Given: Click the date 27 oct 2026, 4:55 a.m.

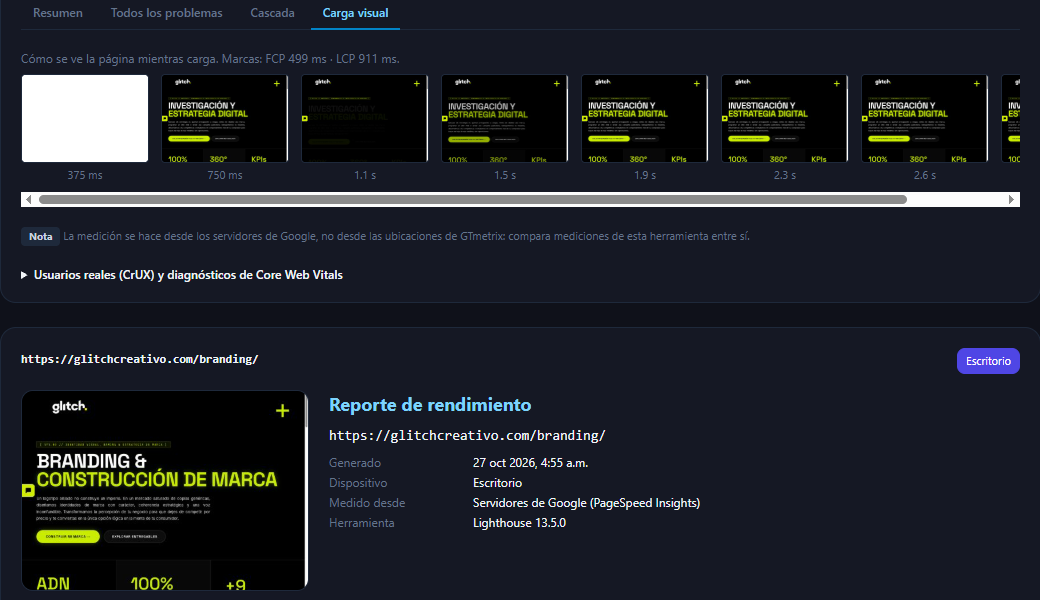Looking at the screenshot, I should click(531, 463).
